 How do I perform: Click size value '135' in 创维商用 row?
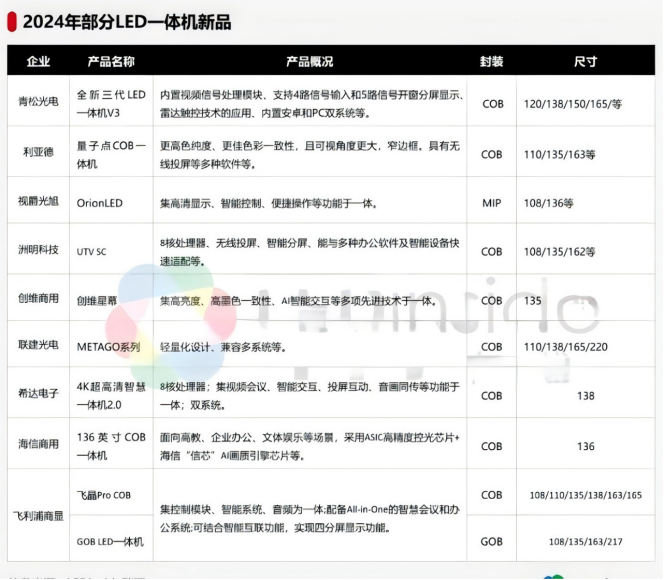532,301
